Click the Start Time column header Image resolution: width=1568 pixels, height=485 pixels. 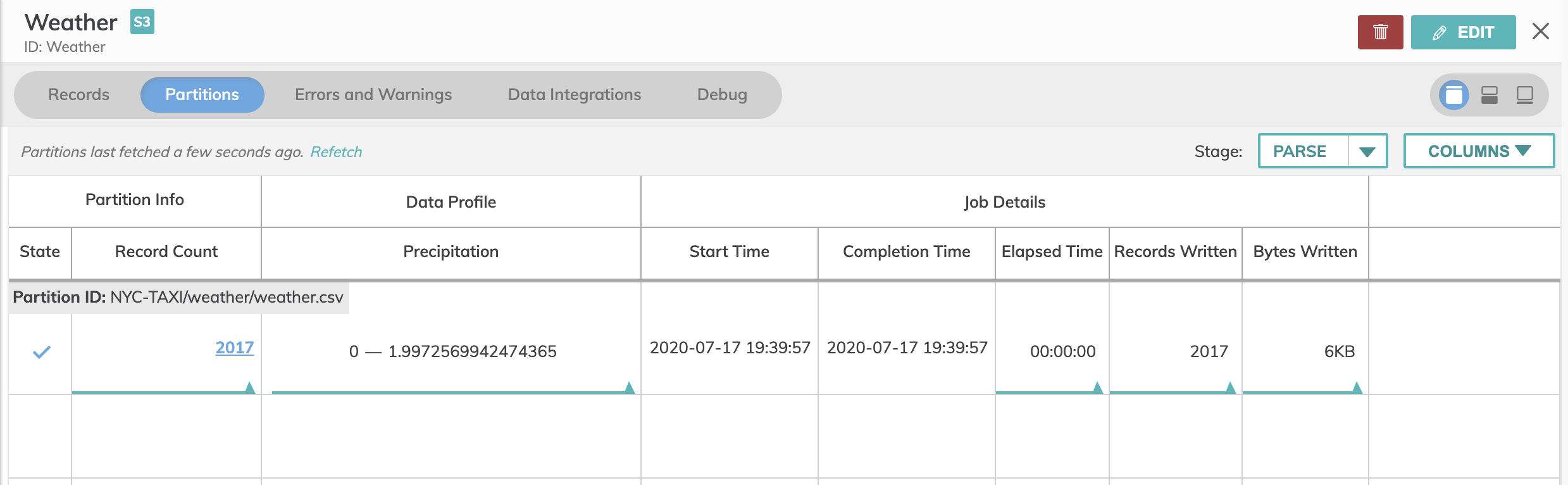click(x=729, y=252)
